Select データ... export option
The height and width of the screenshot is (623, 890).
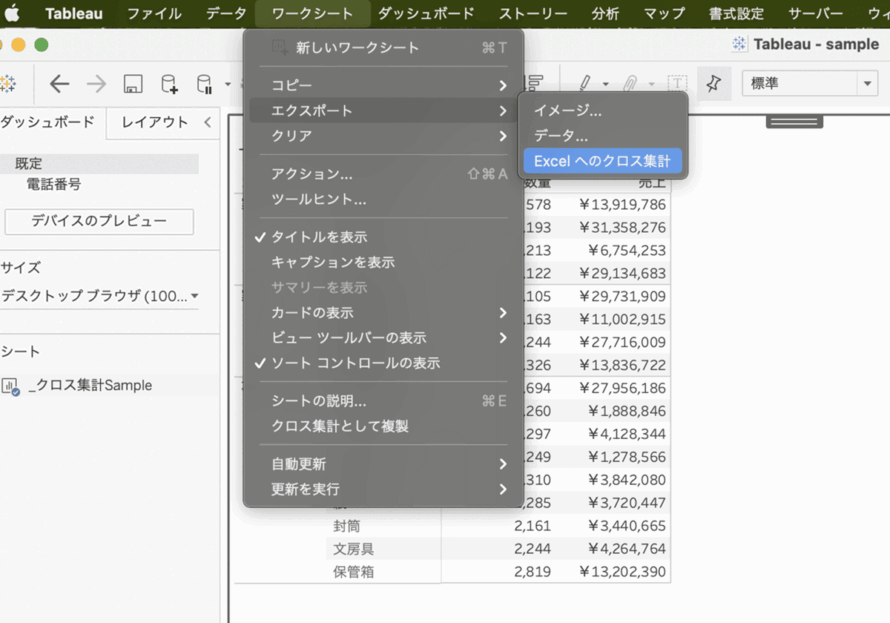pos(603,136)
